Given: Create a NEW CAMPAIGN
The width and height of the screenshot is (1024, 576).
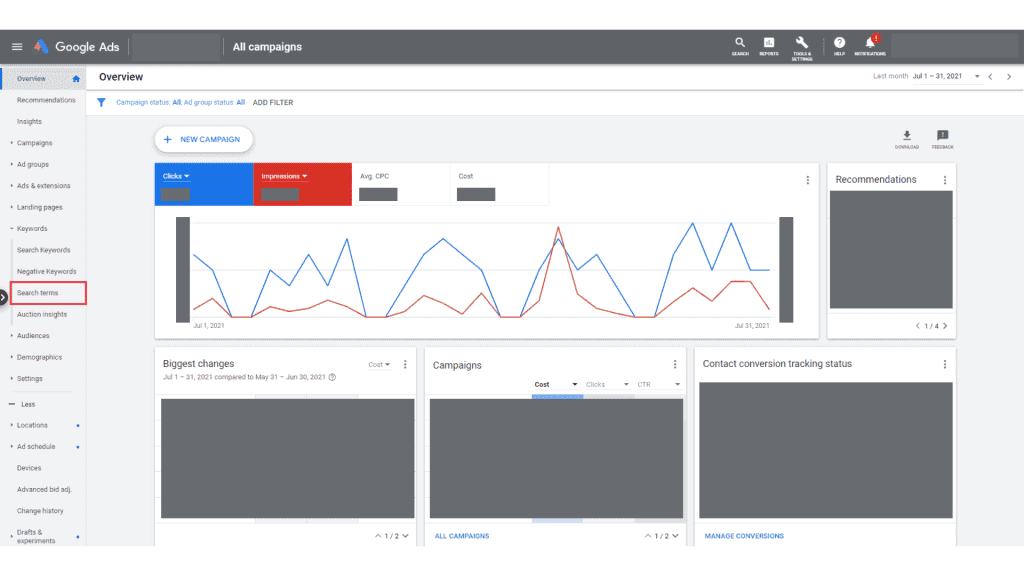Looking at the screenshot, I should (x=203, y=139).
